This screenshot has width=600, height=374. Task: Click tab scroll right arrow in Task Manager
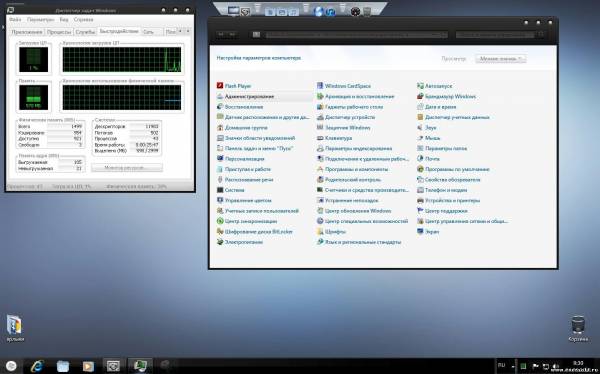(x=188, y=31)
